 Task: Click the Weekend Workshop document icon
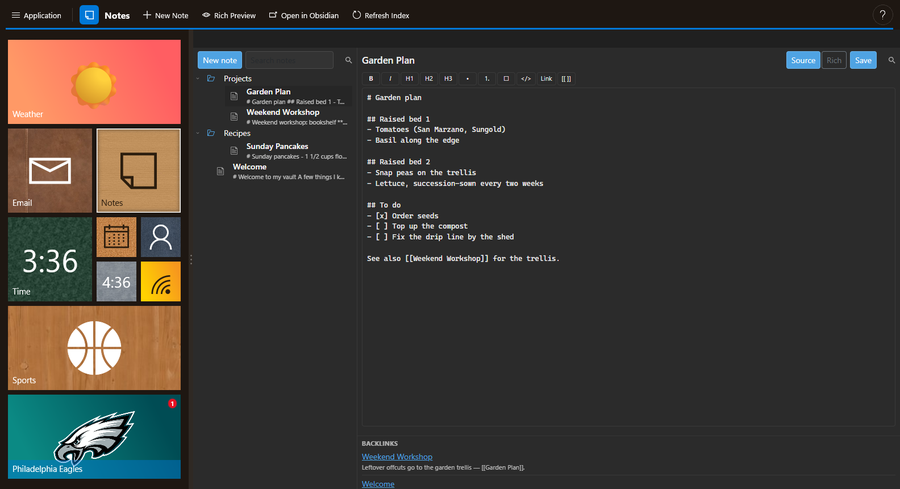pos(234,117)
